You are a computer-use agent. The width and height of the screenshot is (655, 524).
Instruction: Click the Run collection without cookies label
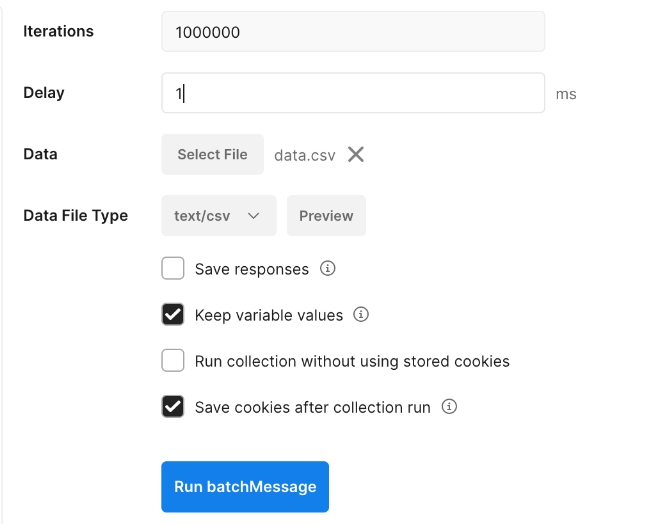click(x=352, y=361)
